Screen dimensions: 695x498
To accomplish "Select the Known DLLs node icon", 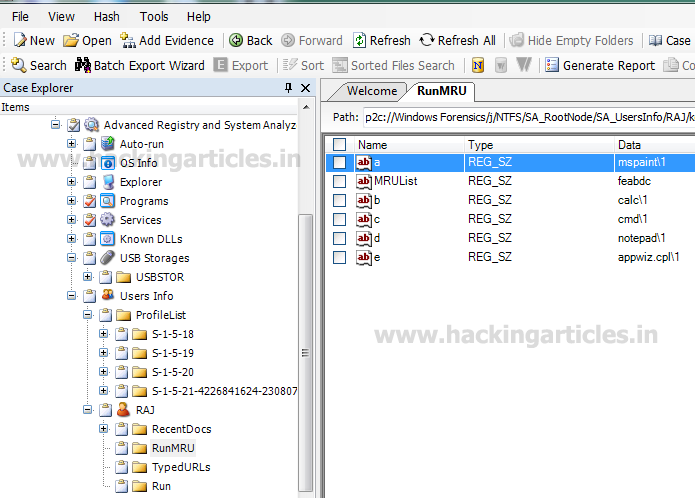I will point(108,238).
